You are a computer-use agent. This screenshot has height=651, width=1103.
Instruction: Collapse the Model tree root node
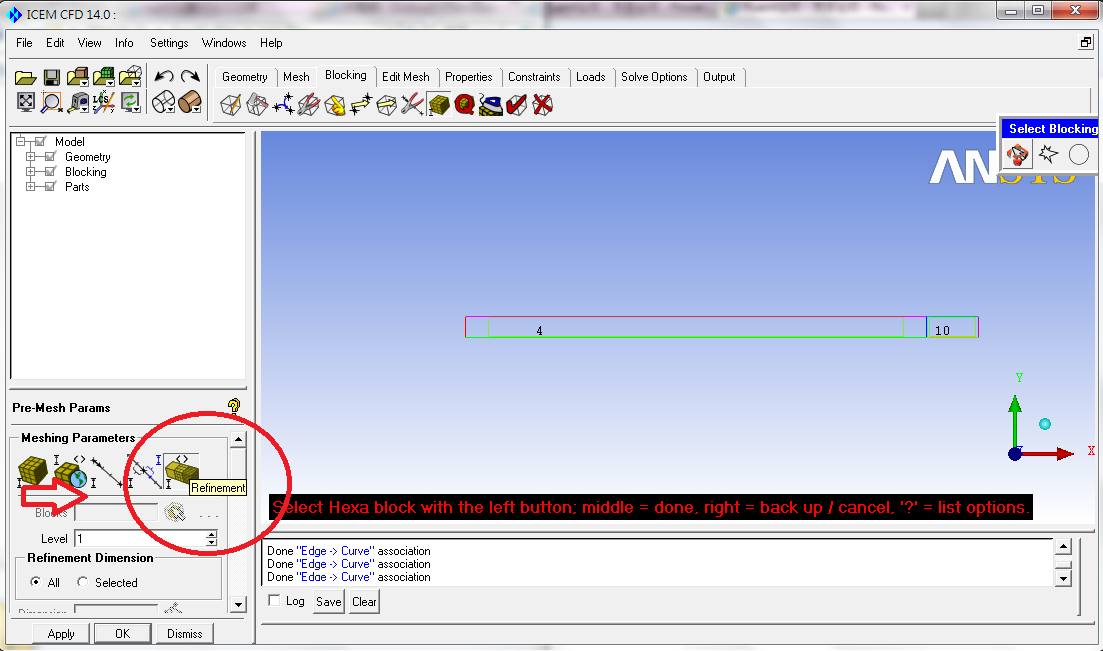pyautogui.click(x=20, y=142)
